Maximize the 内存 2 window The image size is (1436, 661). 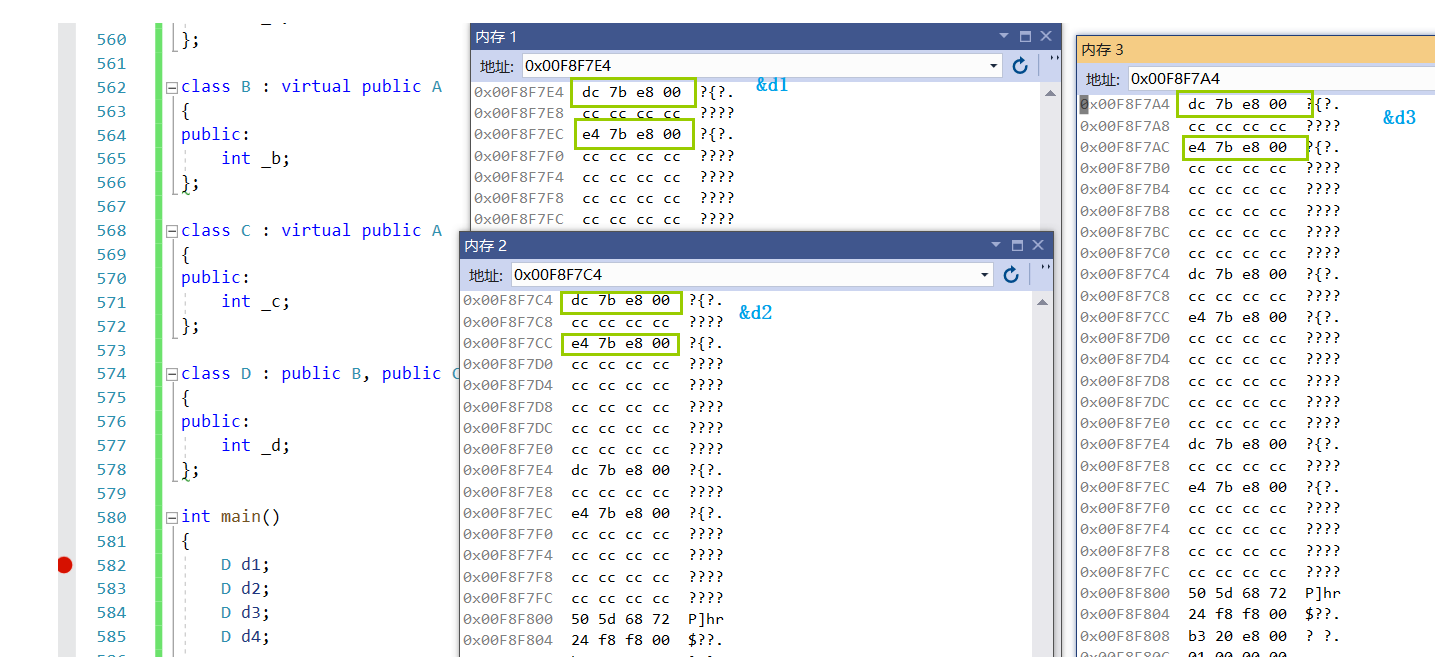(1017, 245)
